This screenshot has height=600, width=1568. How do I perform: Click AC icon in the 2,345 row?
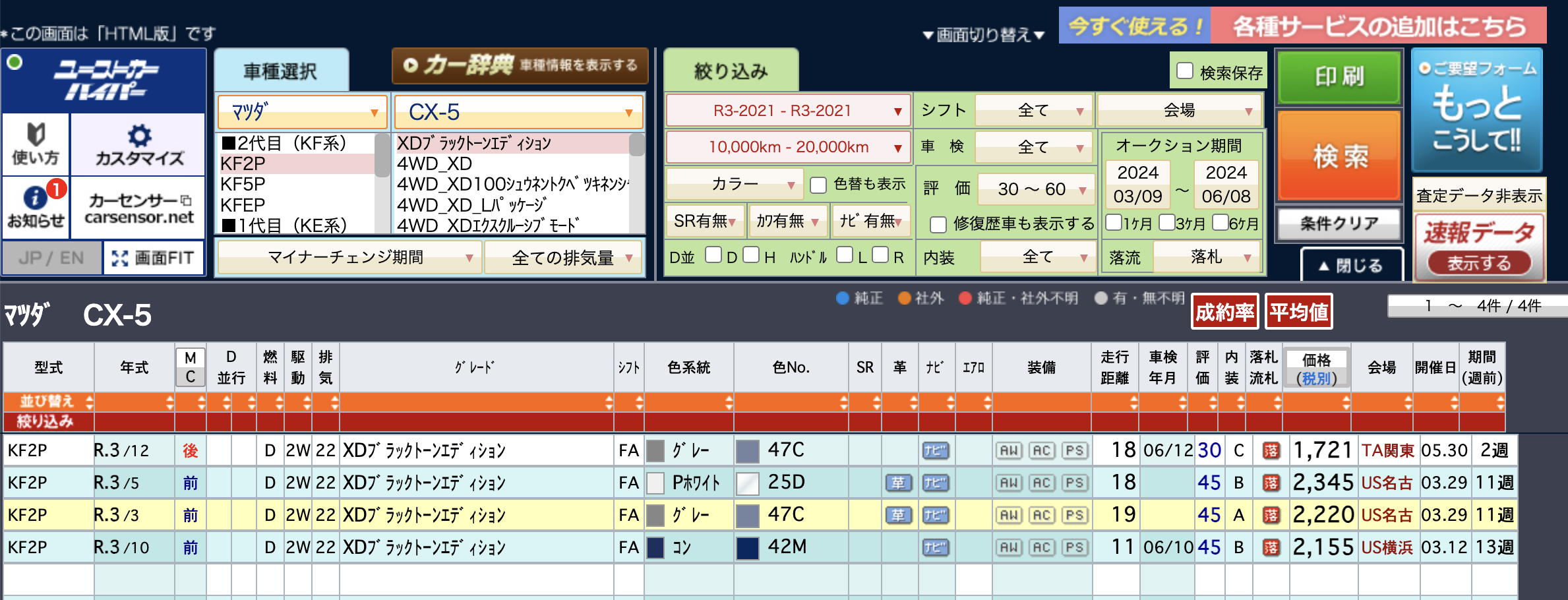point(1042,483)
